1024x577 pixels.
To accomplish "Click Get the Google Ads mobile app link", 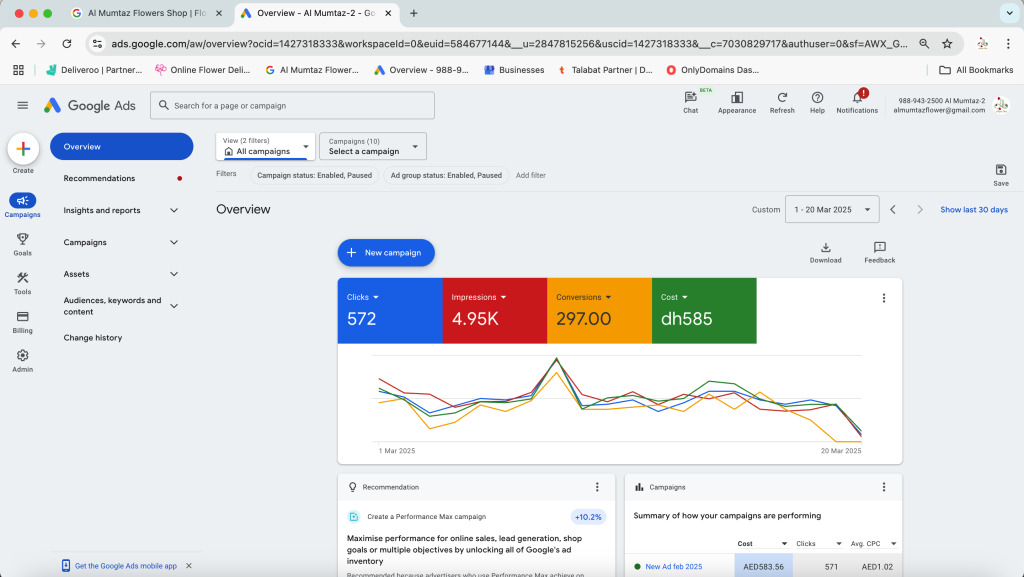I will (125, 566).
